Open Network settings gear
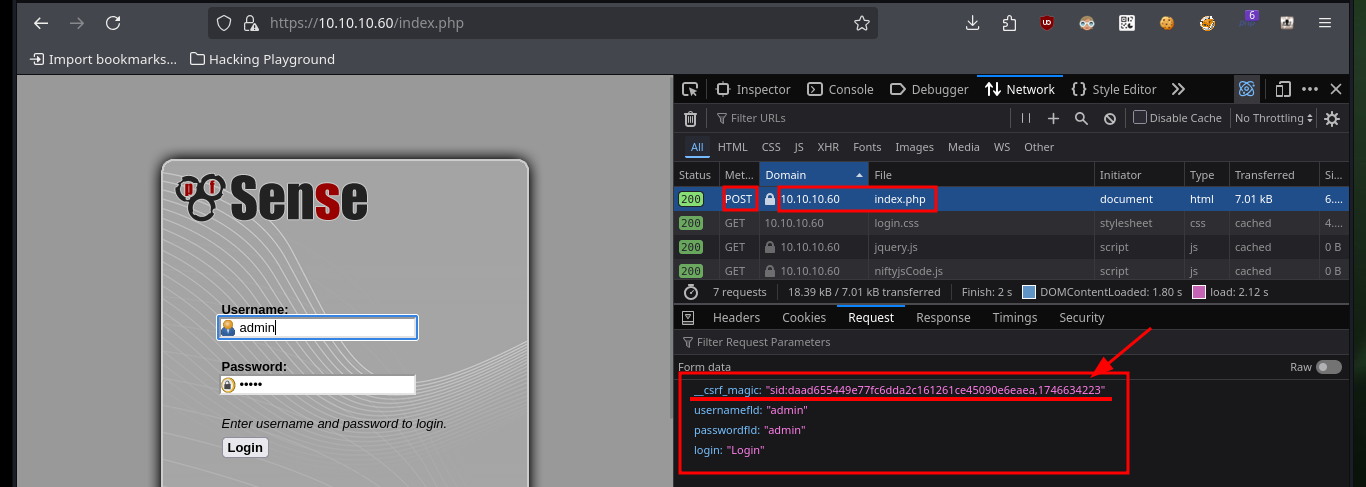 (1332, 118)
